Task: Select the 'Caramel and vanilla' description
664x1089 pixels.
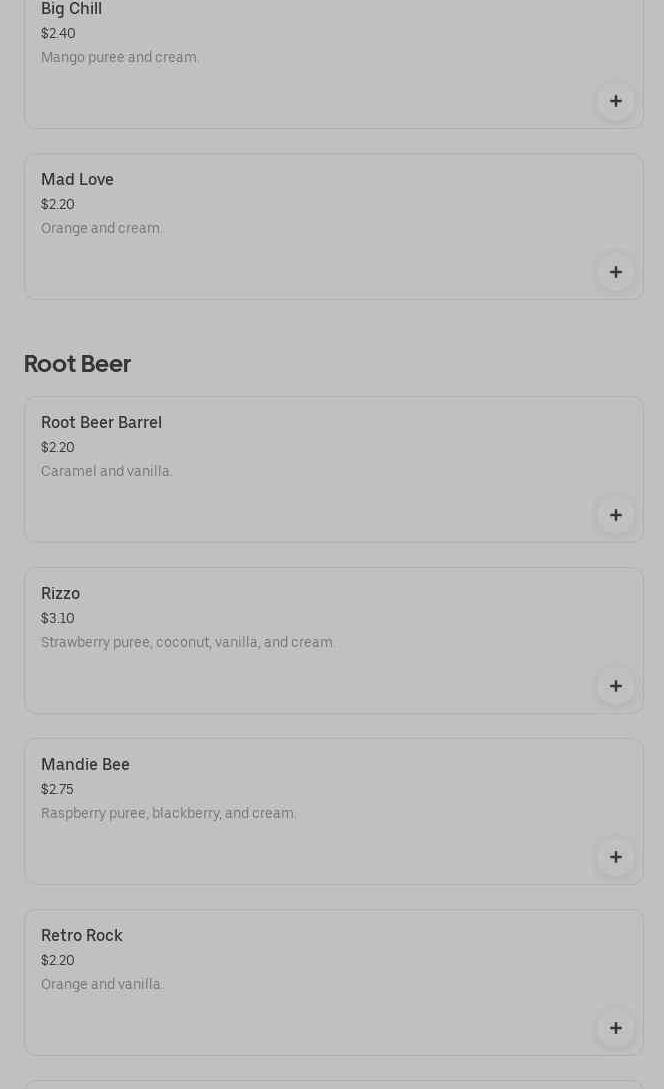Action: (x=107, y=472)
